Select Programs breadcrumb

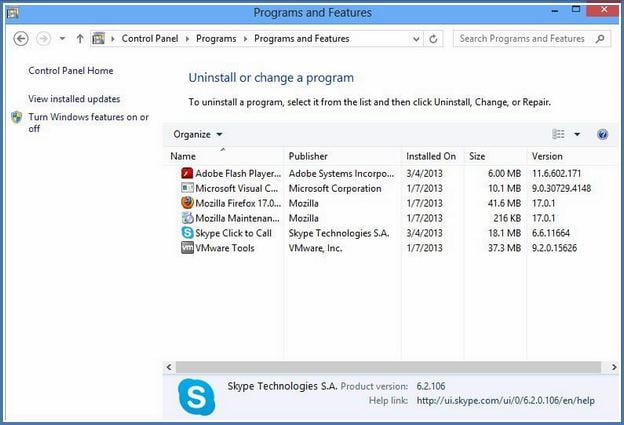point(216,39)
